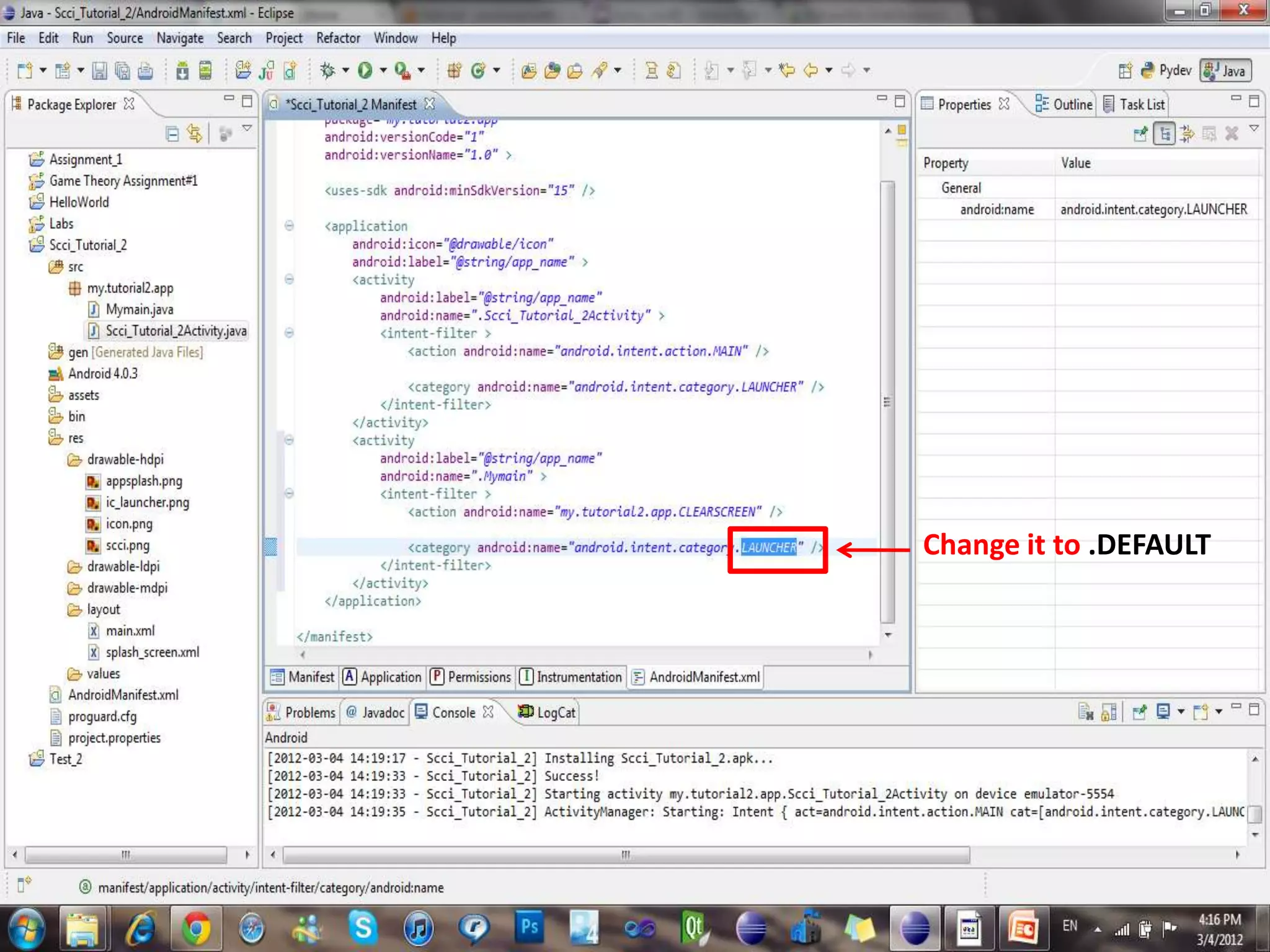Click the green Run button icon
Image resolution: width=1270 pixels, height=952 pixels.
pos(365,71)
